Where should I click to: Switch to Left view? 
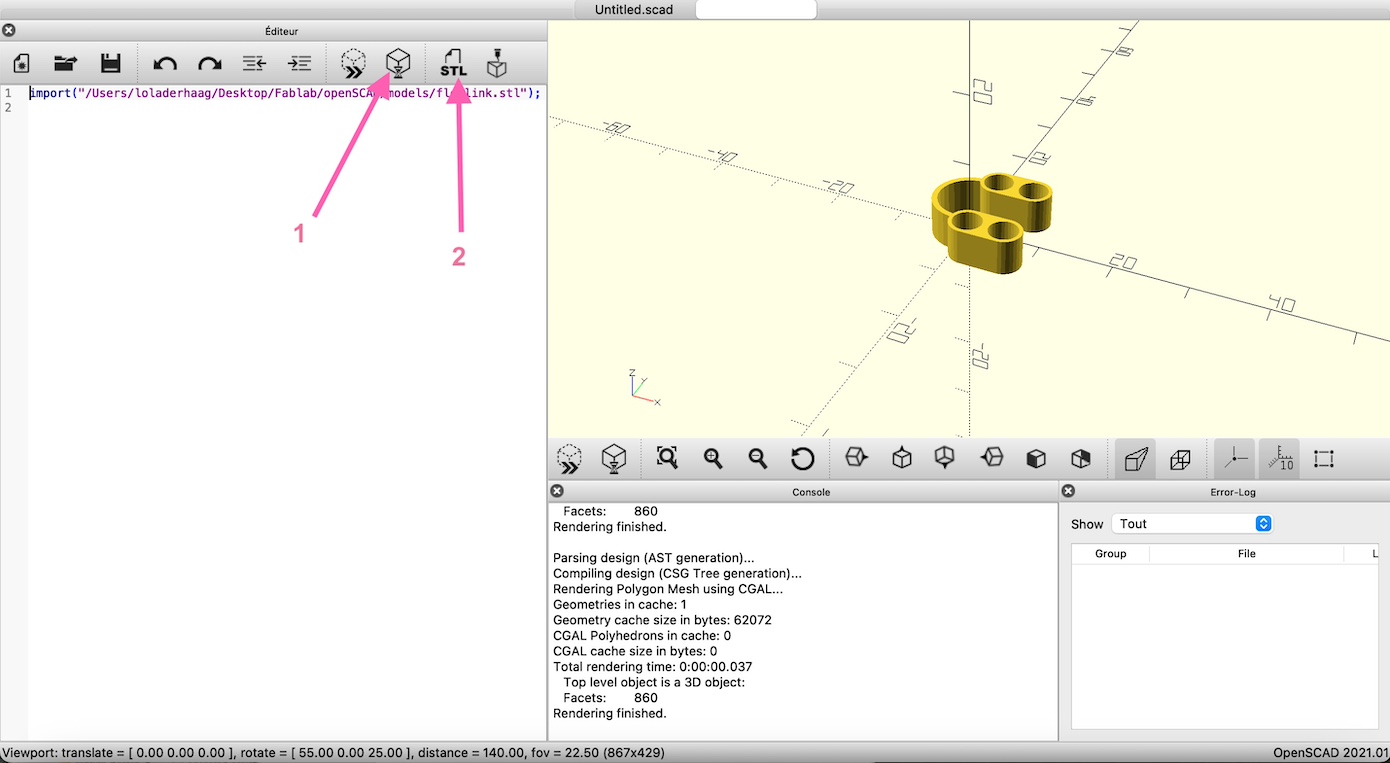pyautogui.click(x=991, y=458)
